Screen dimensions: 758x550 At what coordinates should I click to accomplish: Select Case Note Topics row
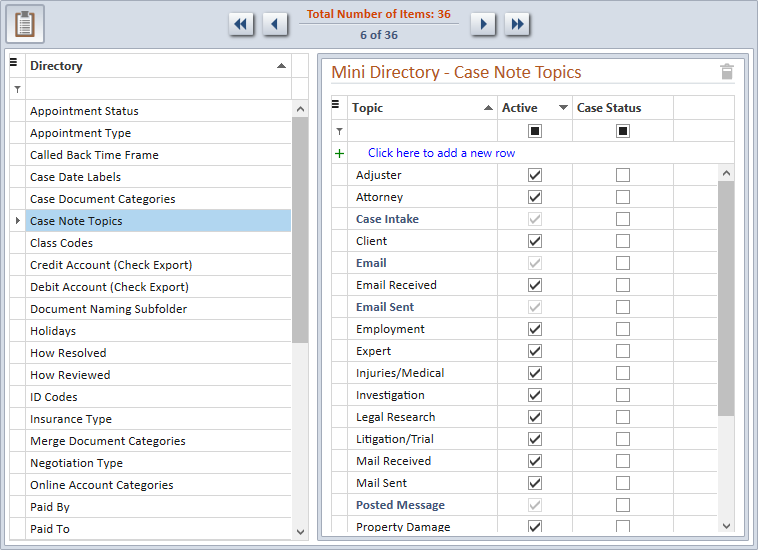(158, 221)
